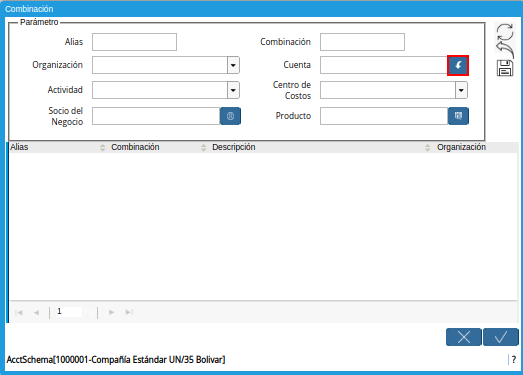523x375 pixels.
Task: Go to previous page of results
Action: tap(36, 313)
